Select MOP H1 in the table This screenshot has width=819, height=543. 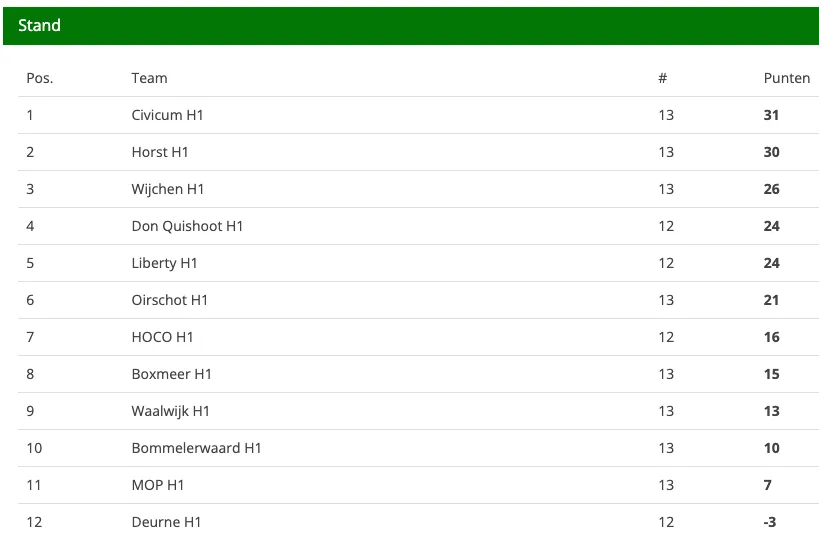(158, 486)
